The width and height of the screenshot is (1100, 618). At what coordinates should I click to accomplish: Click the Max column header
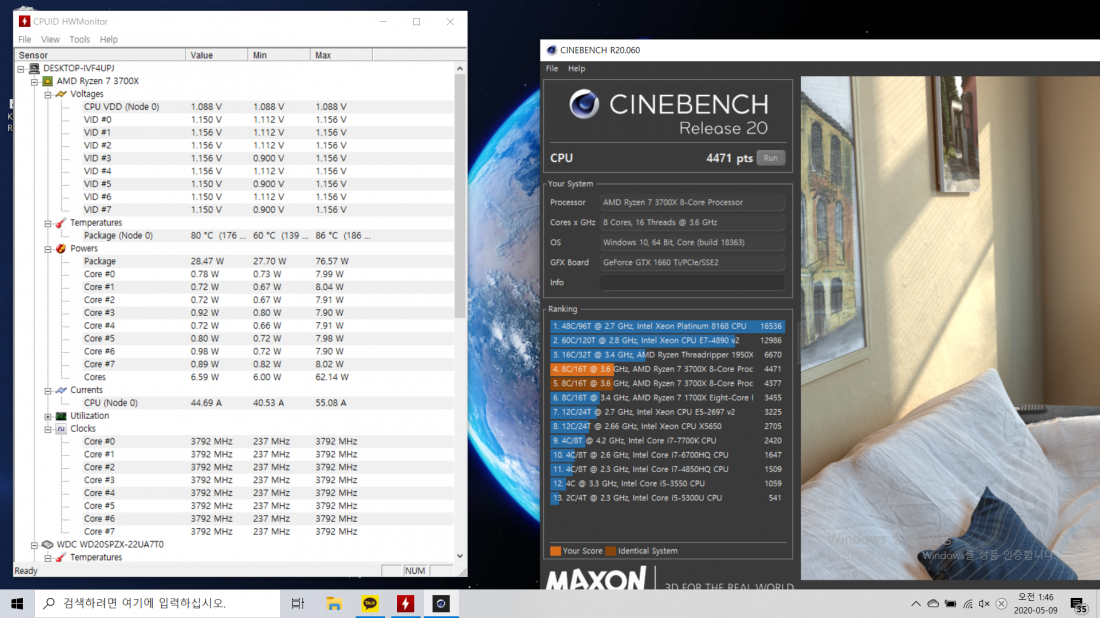point(342,55)
